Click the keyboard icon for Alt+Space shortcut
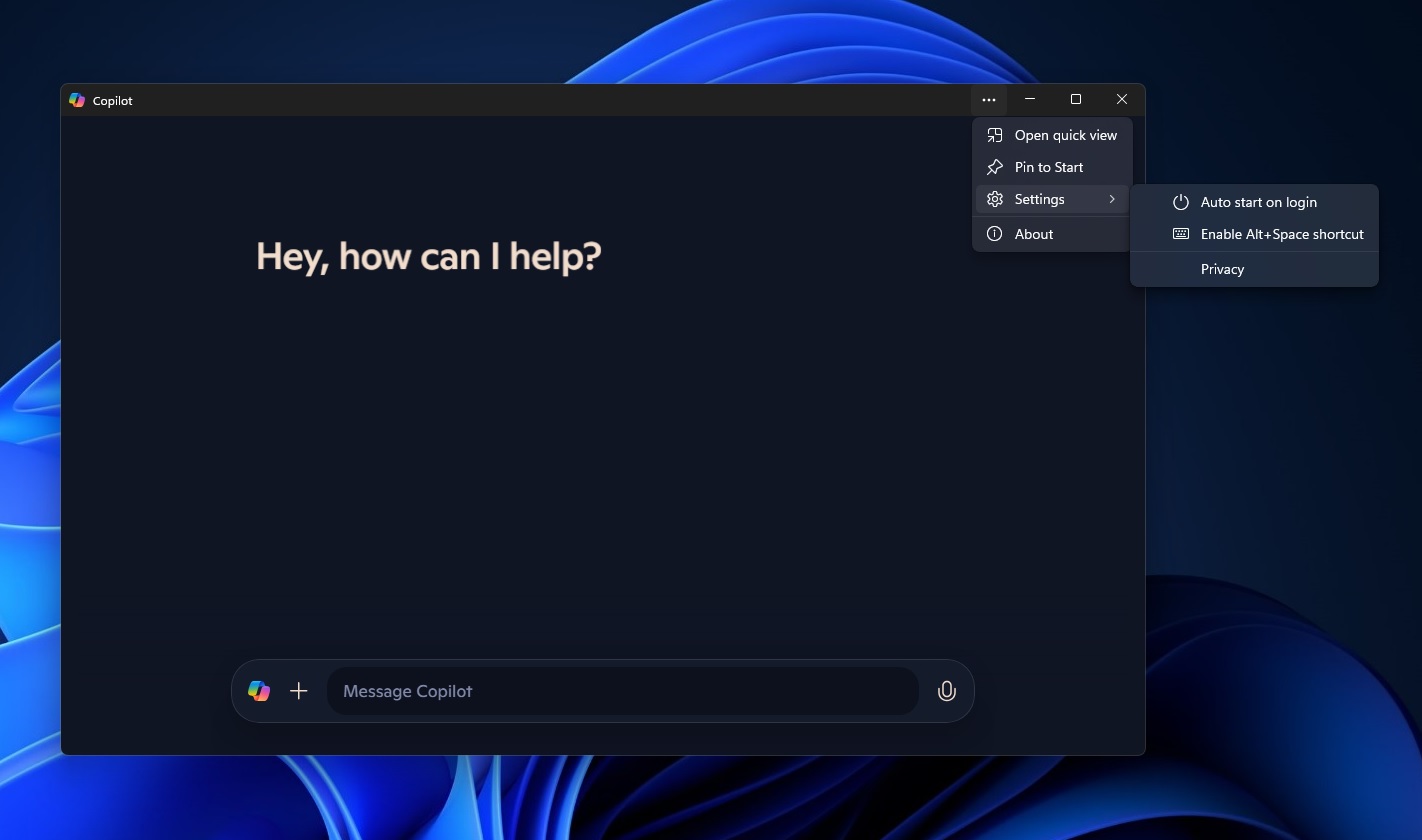Image resolution: width=1422 pixels, height=840 pixels. pos(1180,234)
